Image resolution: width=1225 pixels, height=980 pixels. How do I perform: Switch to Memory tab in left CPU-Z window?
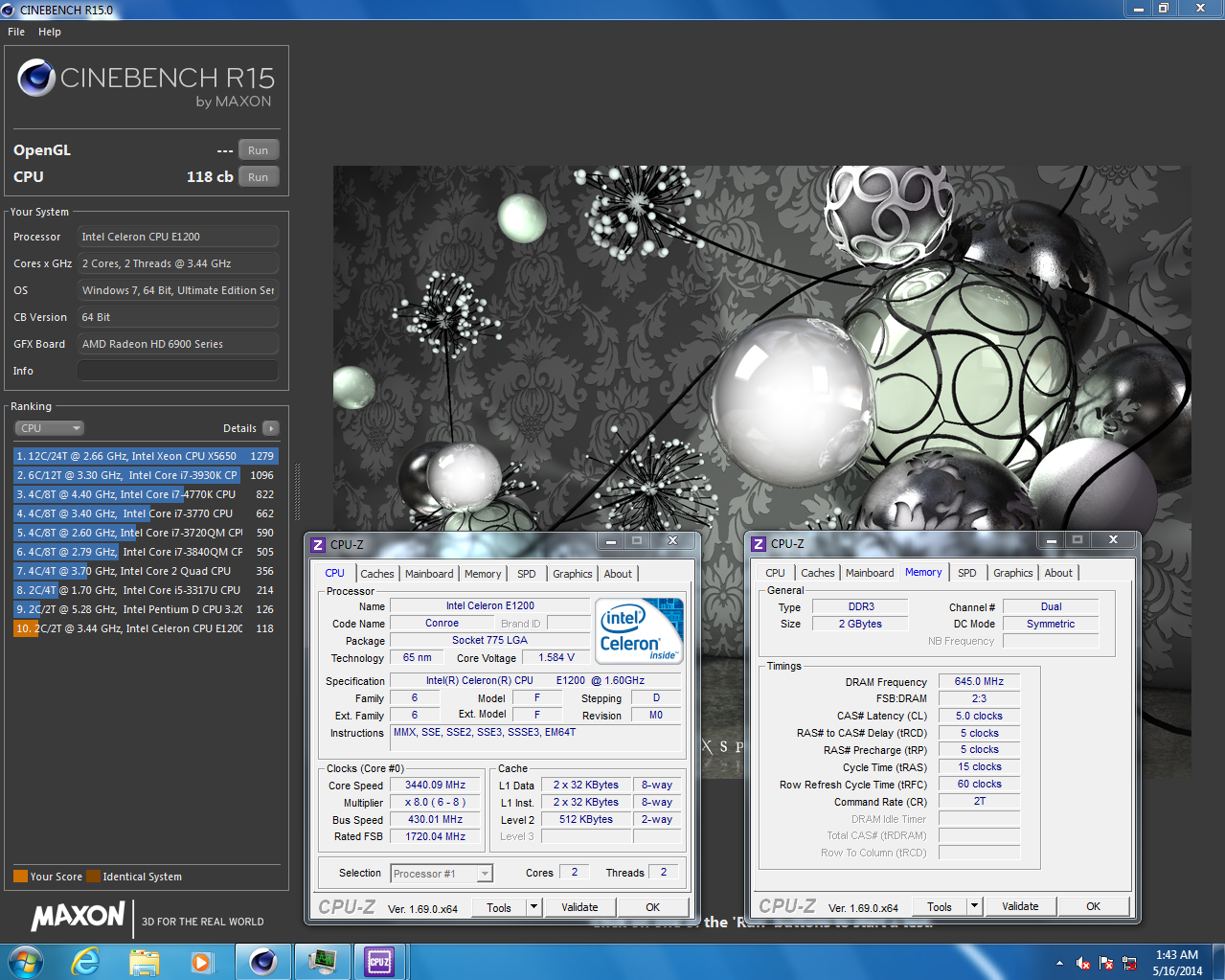click(483, 574)
